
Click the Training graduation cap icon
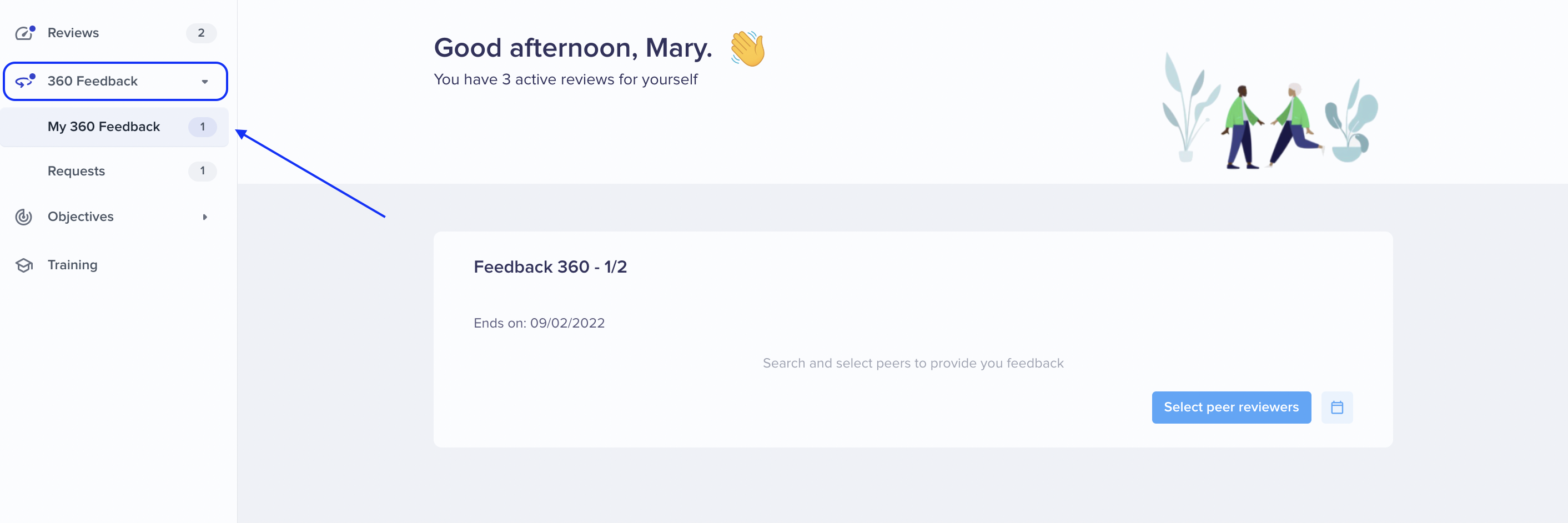tap(24, 265)
